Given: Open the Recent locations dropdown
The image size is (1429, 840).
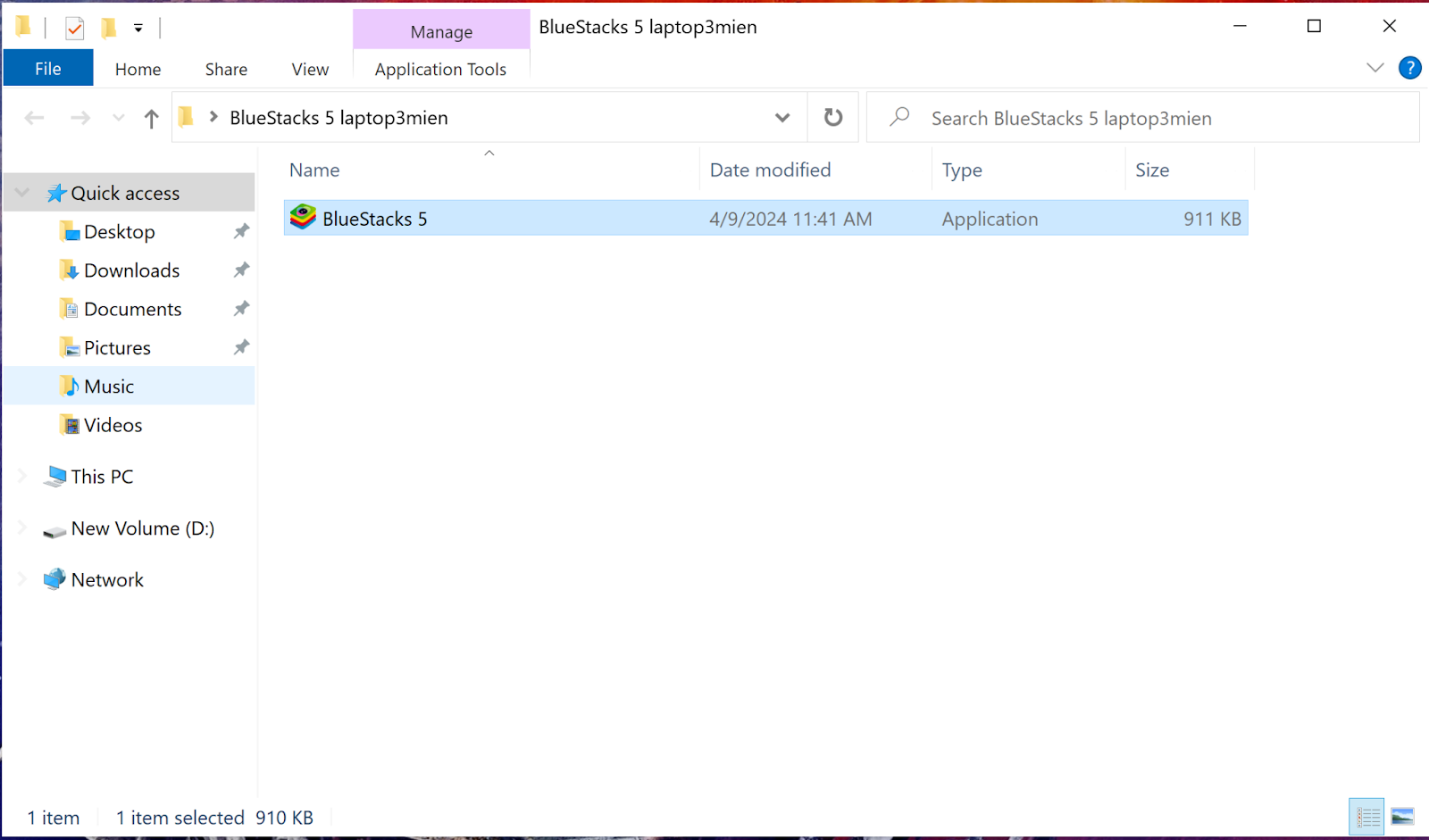Looking at the screenshot, I should [x=119, y=118].
